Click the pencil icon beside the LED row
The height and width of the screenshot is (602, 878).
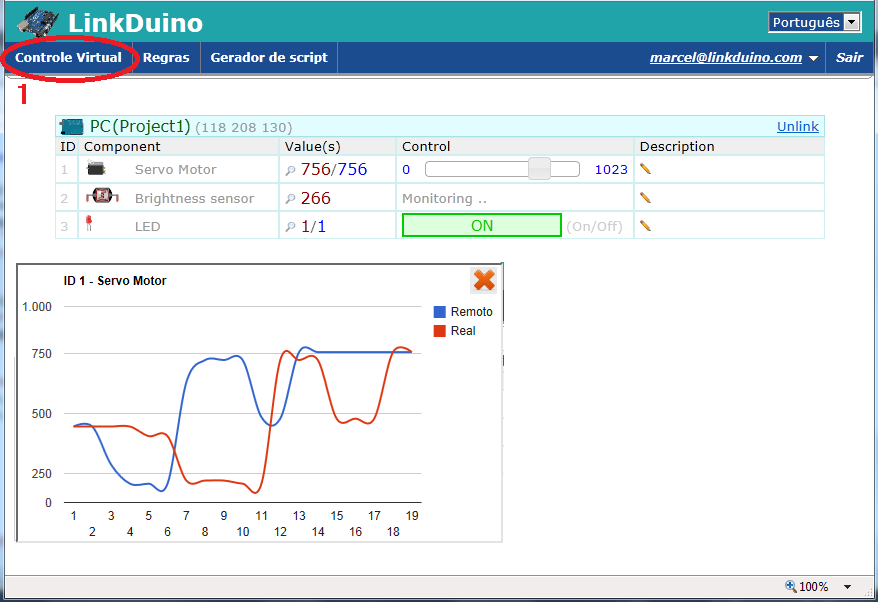point(645,224)
